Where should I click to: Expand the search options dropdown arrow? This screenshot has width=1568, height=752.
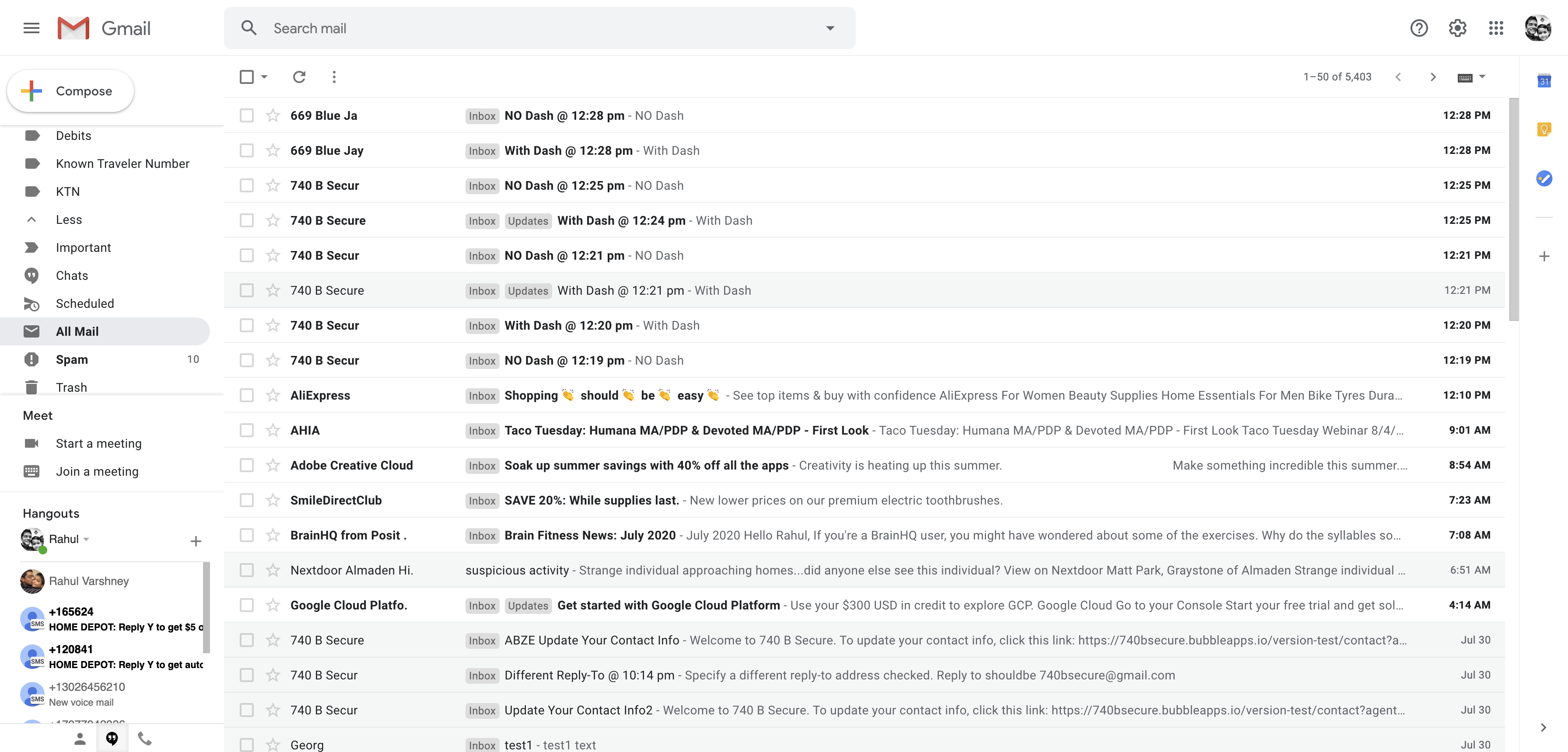(x=829, y=28)
